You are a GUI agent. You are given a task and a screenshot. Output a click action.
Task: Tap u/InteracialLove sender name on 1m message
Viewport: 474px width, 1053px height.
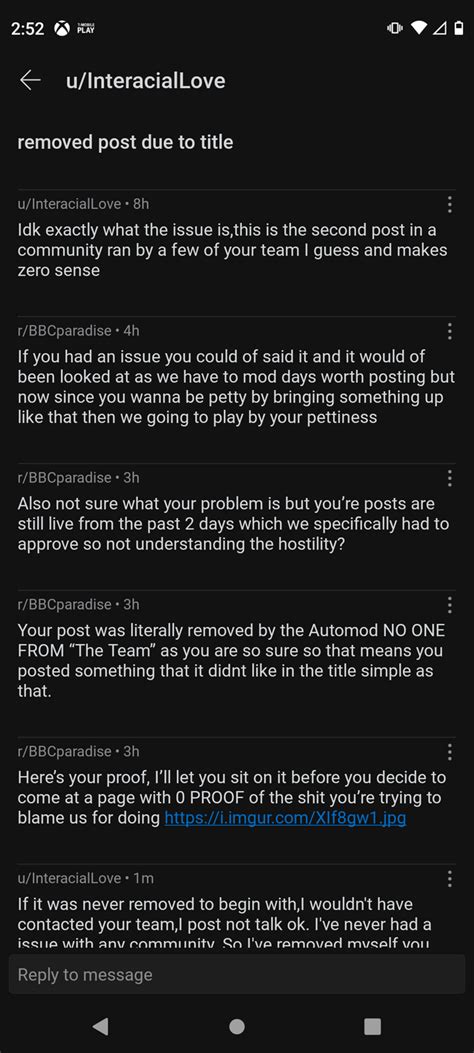point(69,878)
